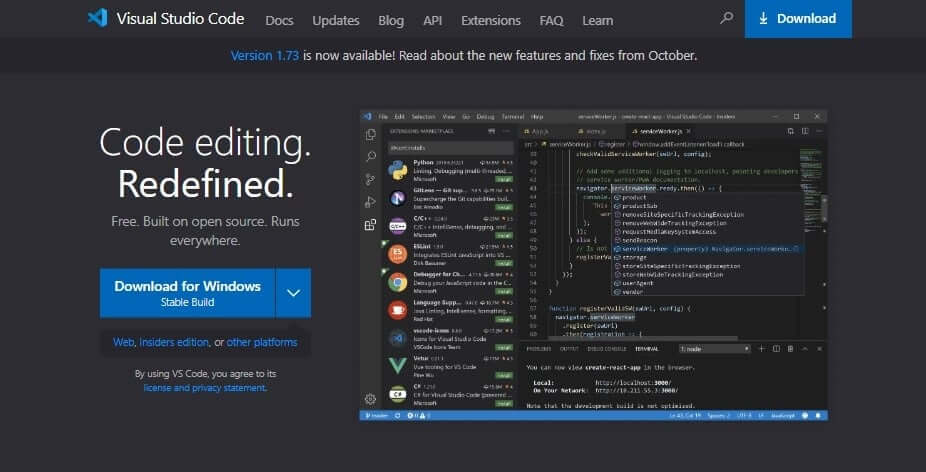Open Source Control icon in activity bar
Viewport: 926px width, 472px height.
click(370, 179)
